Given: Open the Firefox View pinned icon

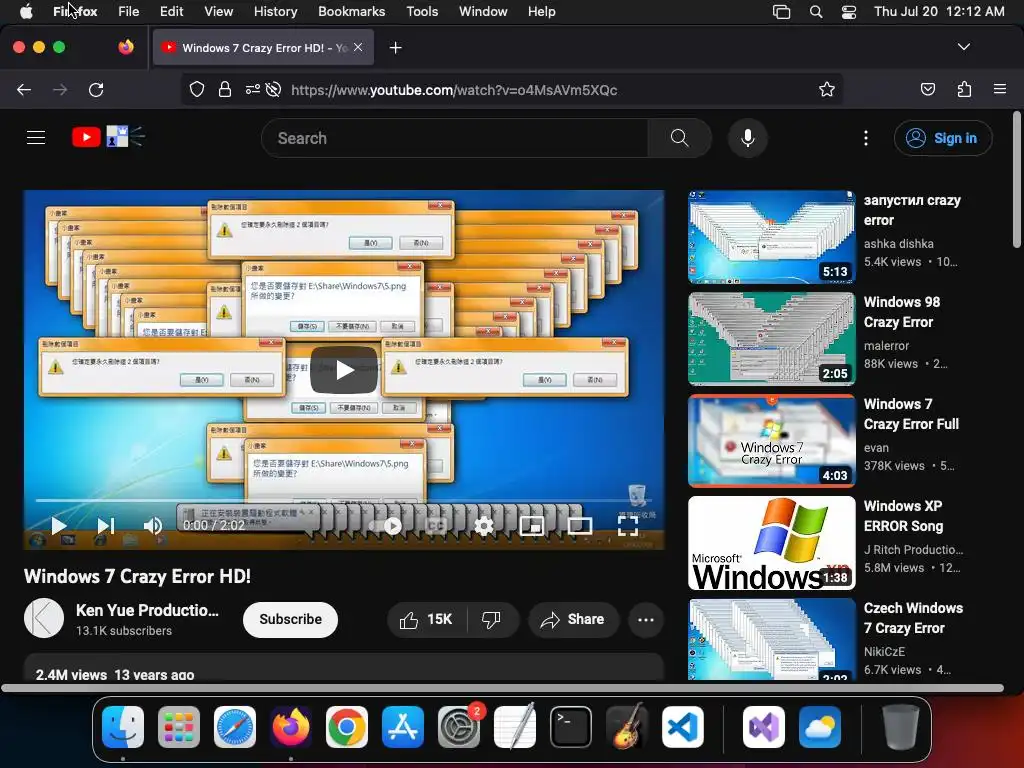Looking at the screenshot, I should click(x=126, y=47).
